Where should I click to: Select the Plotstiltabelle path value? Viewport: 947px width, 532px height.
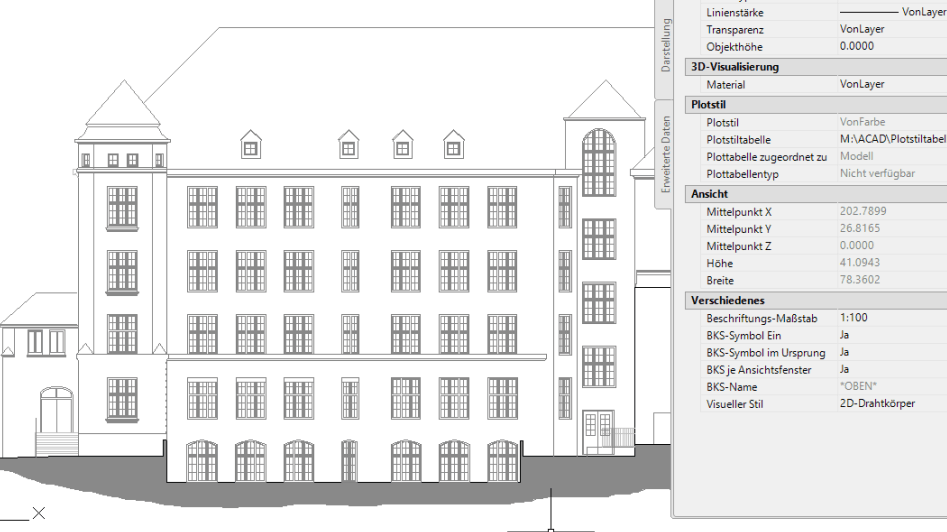(890, 139)
